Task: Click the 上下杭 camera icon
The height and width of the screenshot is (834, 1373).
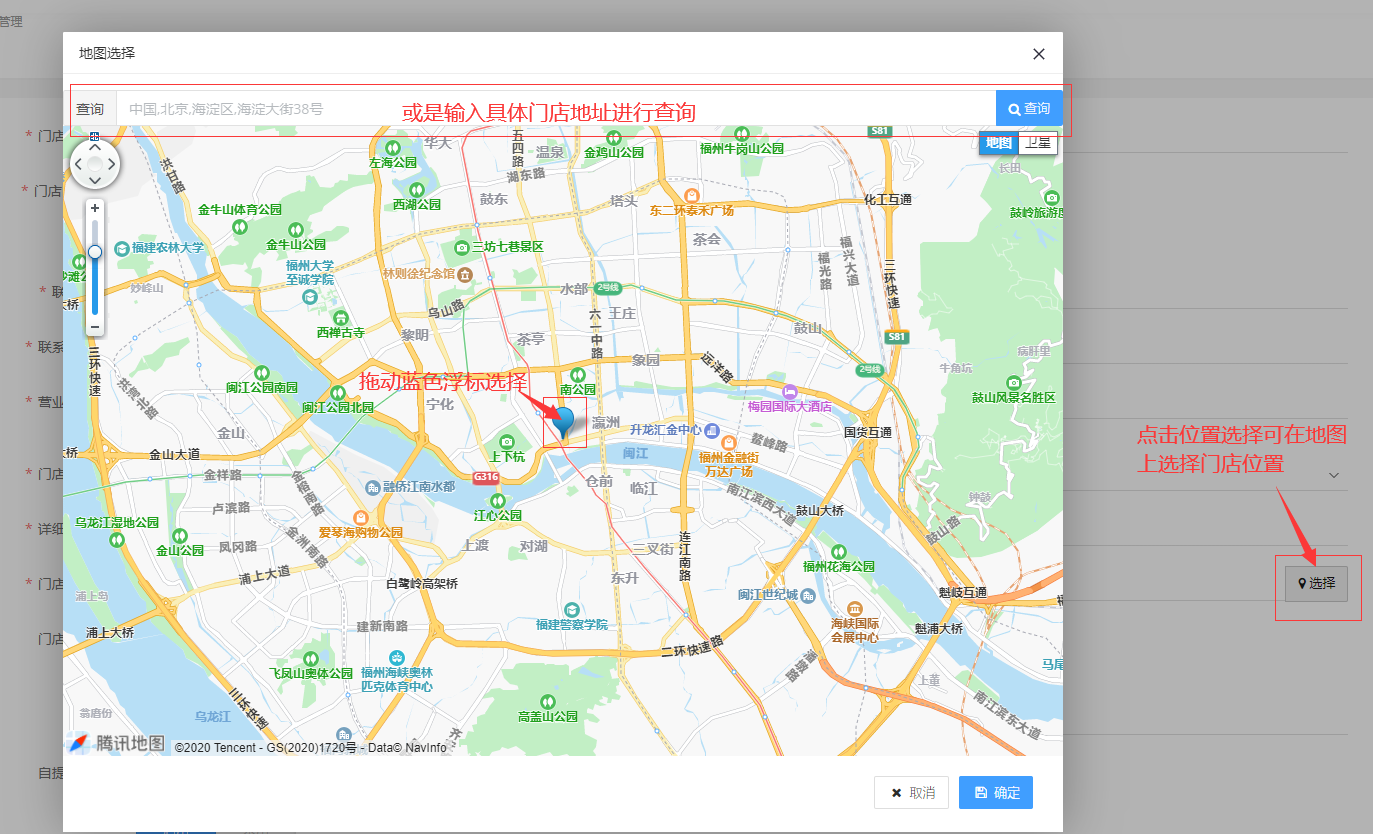Action: pos(506,441)
